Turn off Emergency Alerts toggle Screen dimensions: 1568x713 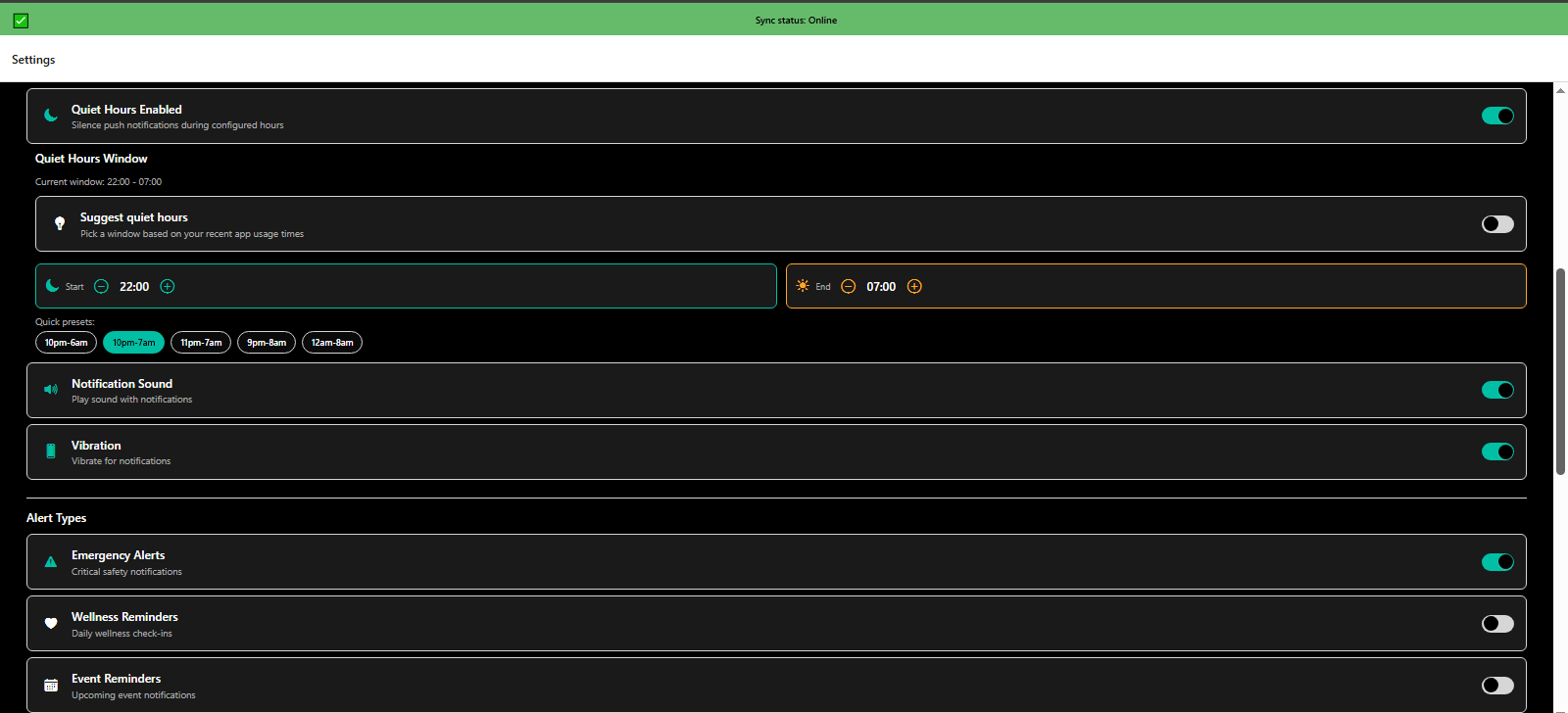tap(1497, 562)
